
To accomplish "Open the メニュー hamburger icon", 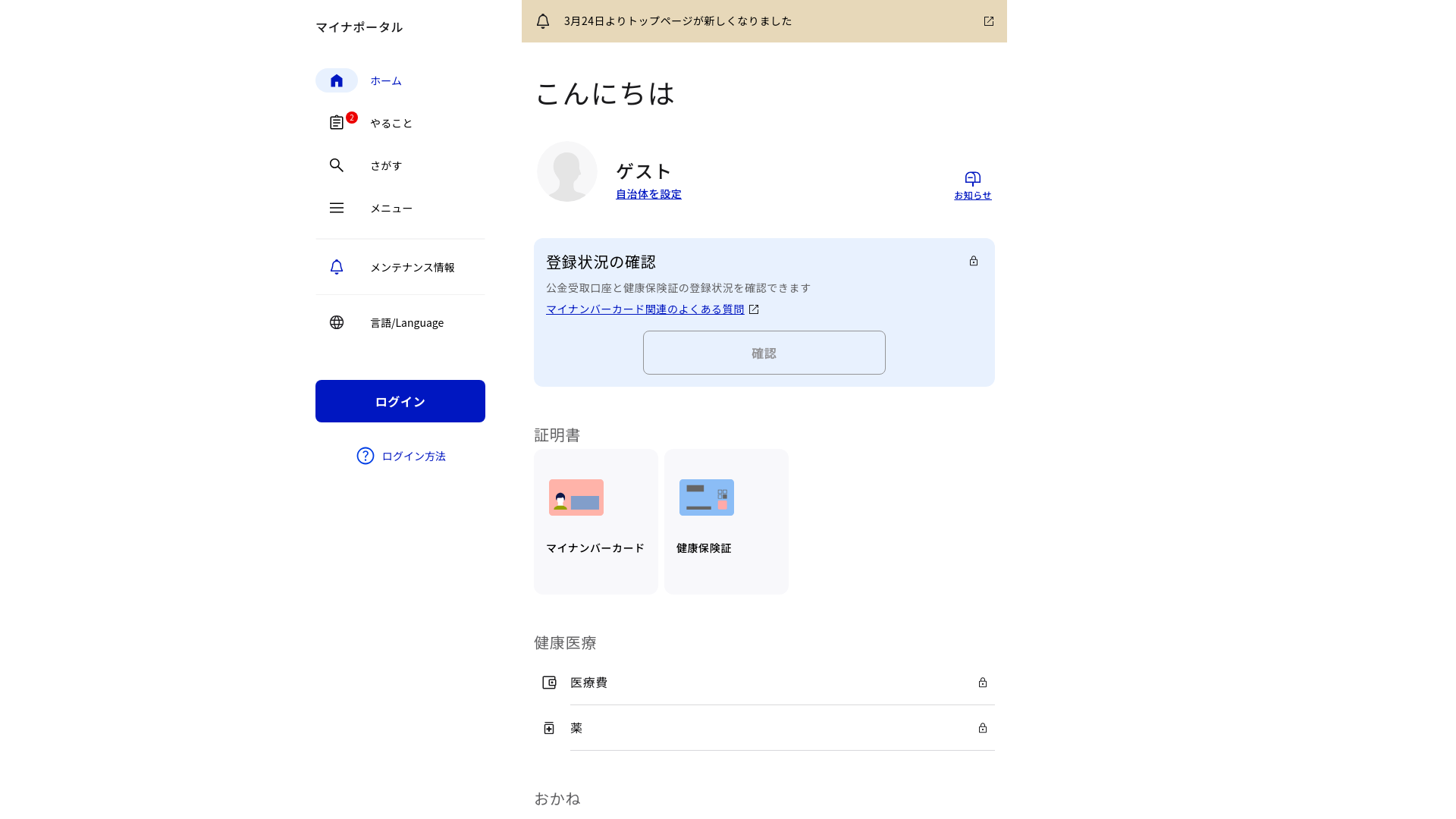I will click(337, 208).
